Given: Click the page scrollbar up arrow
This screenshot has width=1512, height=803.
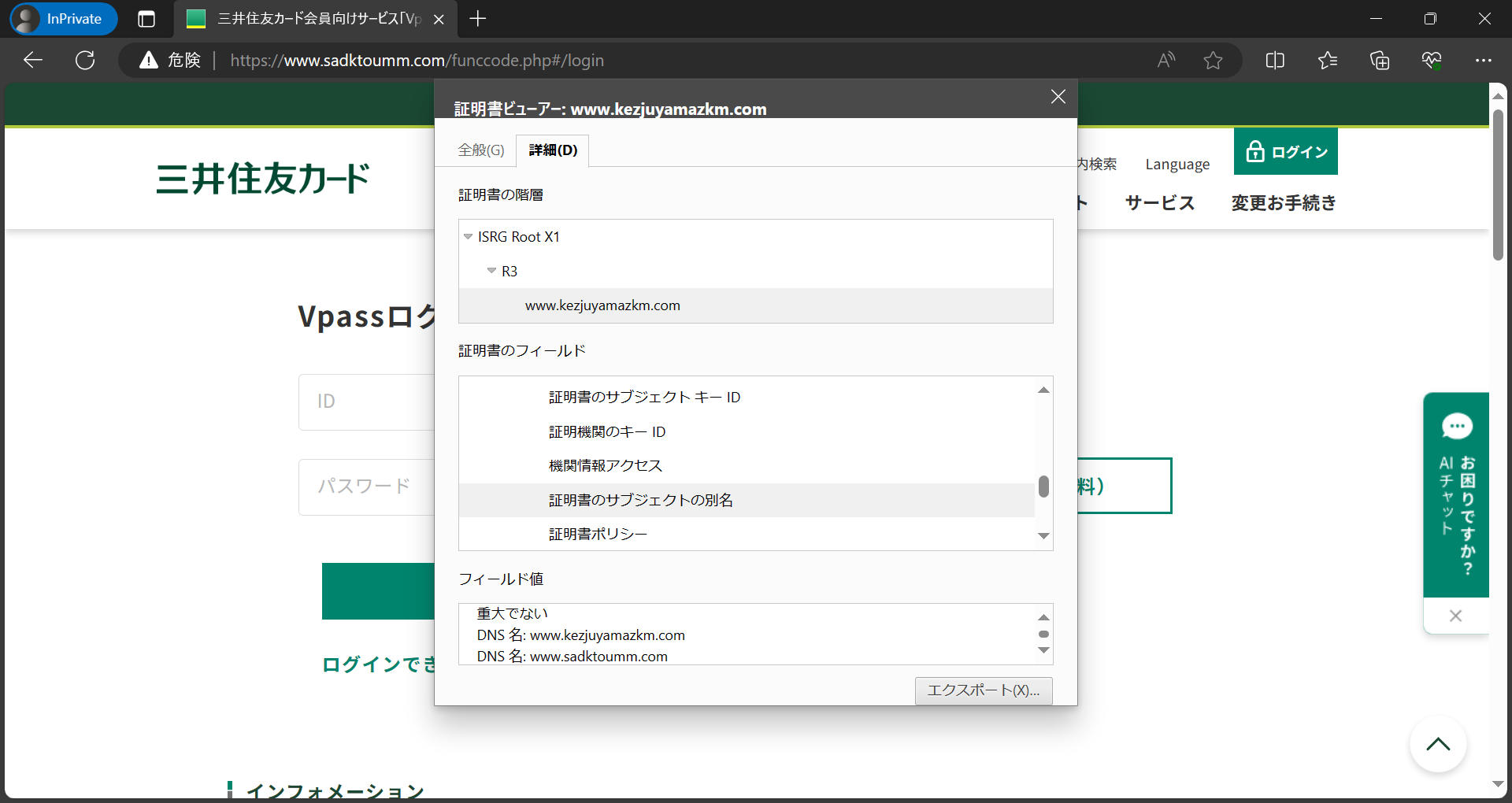Looking at the screenshot, I should [1498, 95].
